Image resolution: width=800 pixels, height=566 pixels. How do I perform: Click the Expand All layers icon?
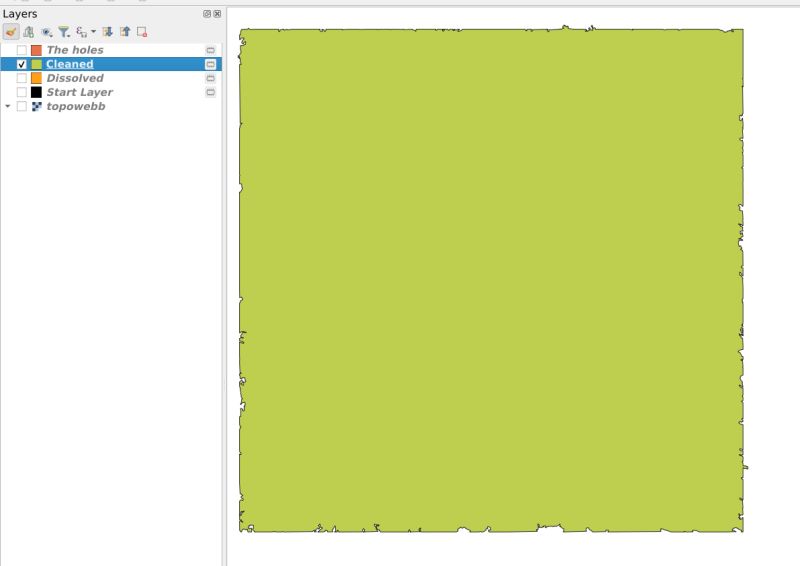click(108, 32)
